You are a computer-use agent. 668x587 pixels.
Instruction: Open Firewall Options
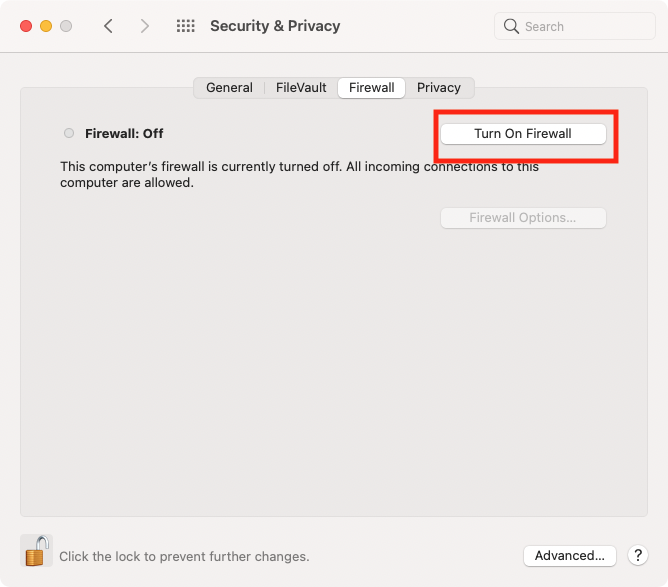pos(523,218)
